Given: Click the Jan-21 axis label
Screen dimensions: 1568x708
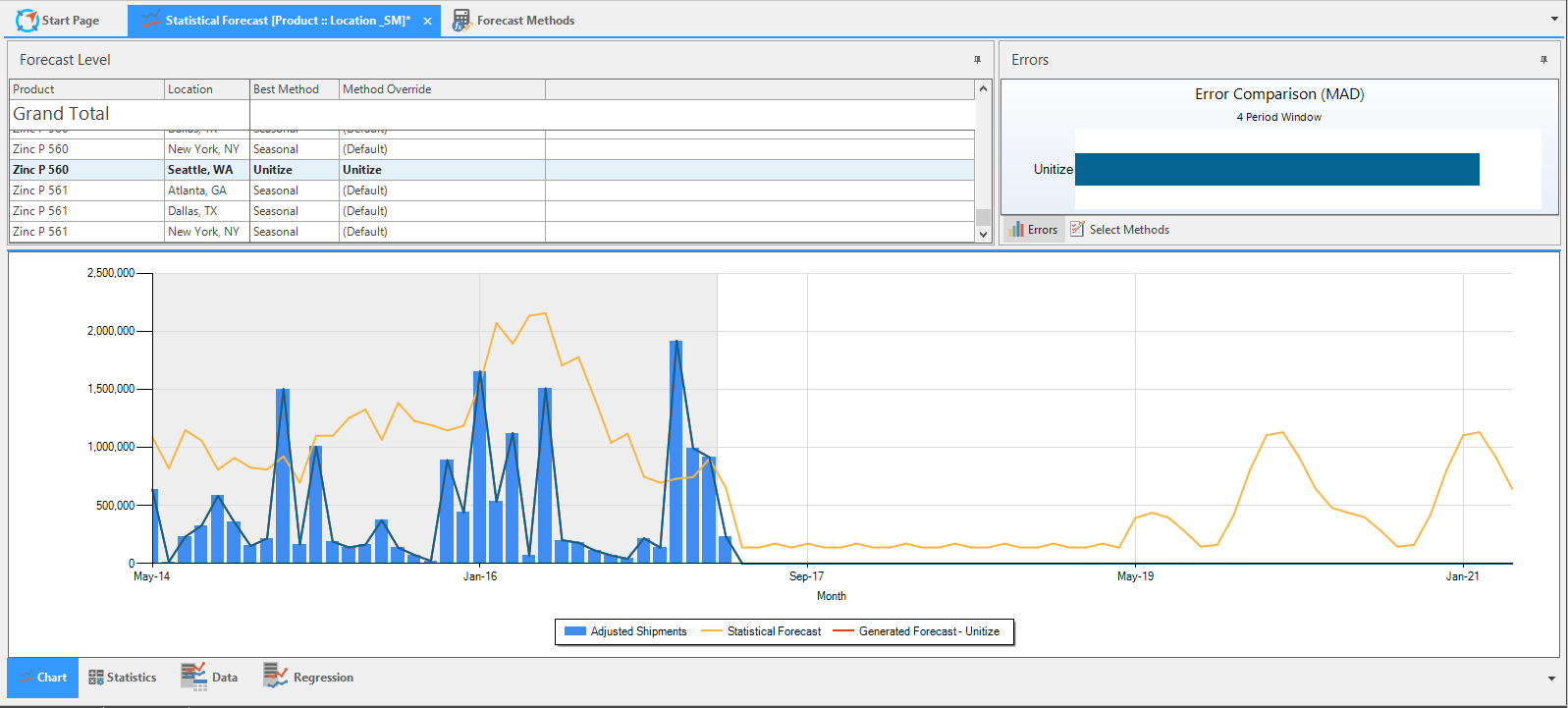Looking at the screenshot, I should [1462, 576].
